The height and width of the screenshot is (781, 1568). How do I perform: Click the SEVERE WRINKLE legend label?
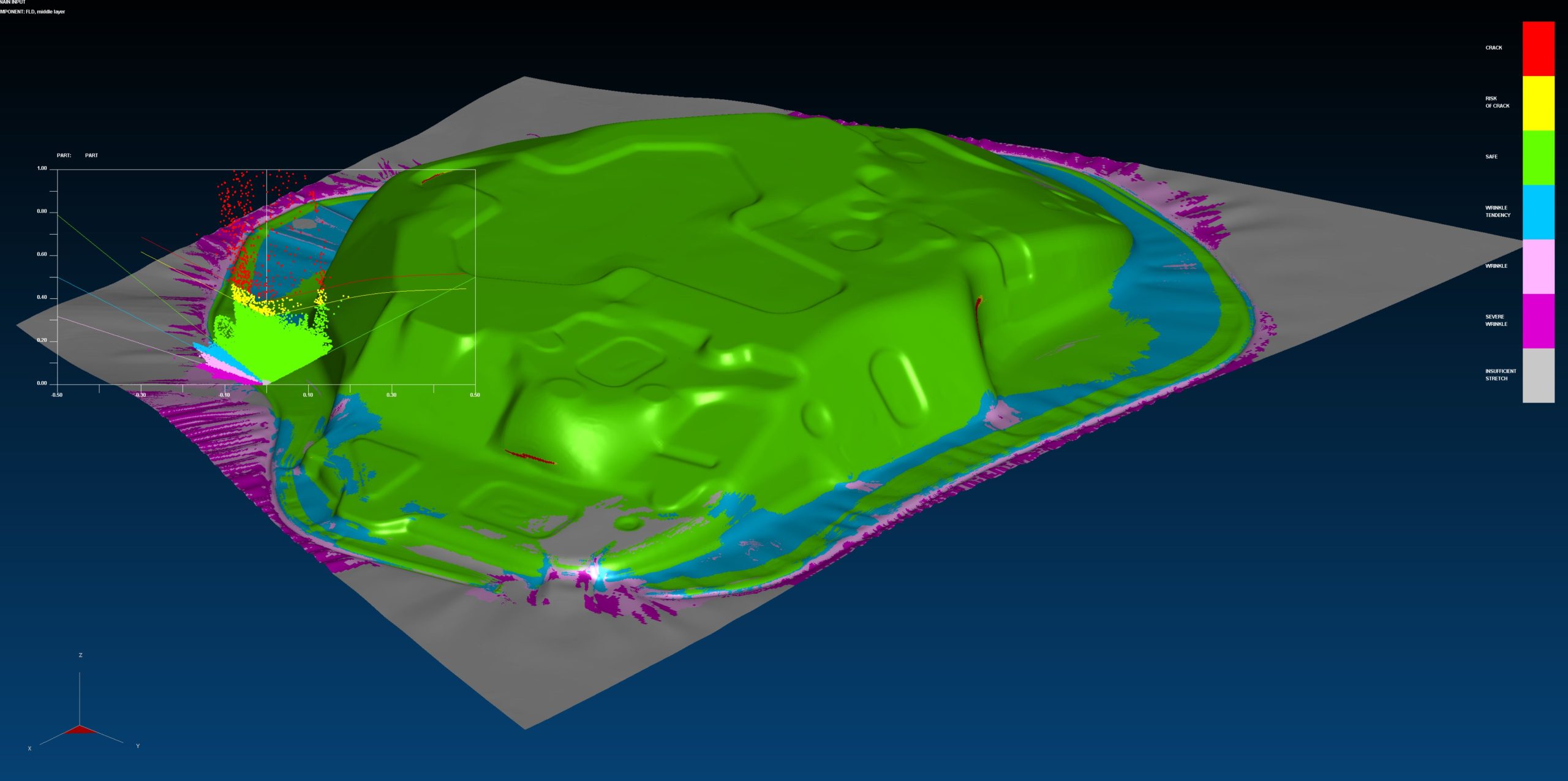click(1496, 320)
